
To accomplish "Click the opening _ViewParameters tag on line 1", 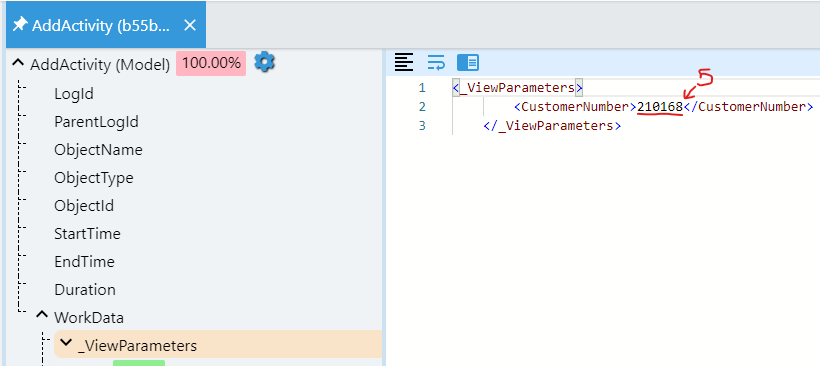I will pos(518,87).
